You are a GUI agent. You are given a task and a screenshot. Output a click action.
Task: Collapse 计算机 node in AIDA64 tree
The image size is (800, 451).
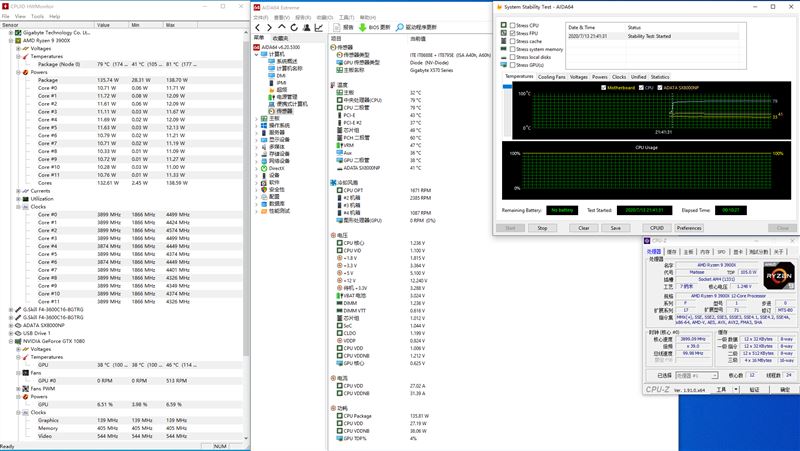click(x=257, y=54)
